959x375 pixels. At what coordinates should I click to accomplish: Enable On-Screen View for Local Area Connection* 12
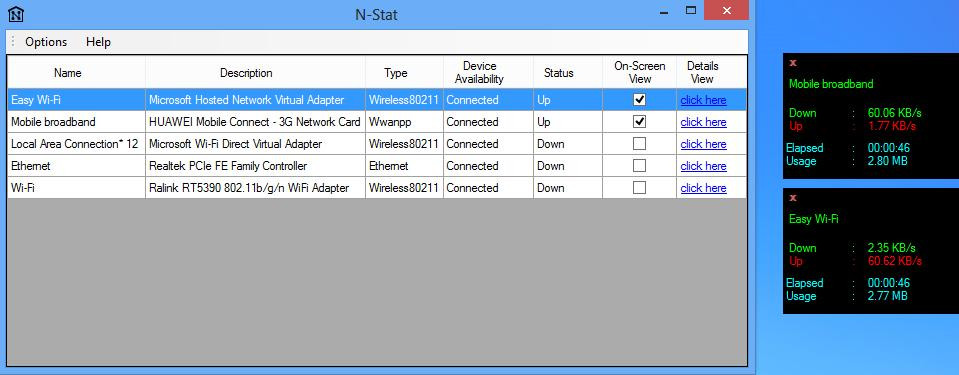[x=639, y=144]
